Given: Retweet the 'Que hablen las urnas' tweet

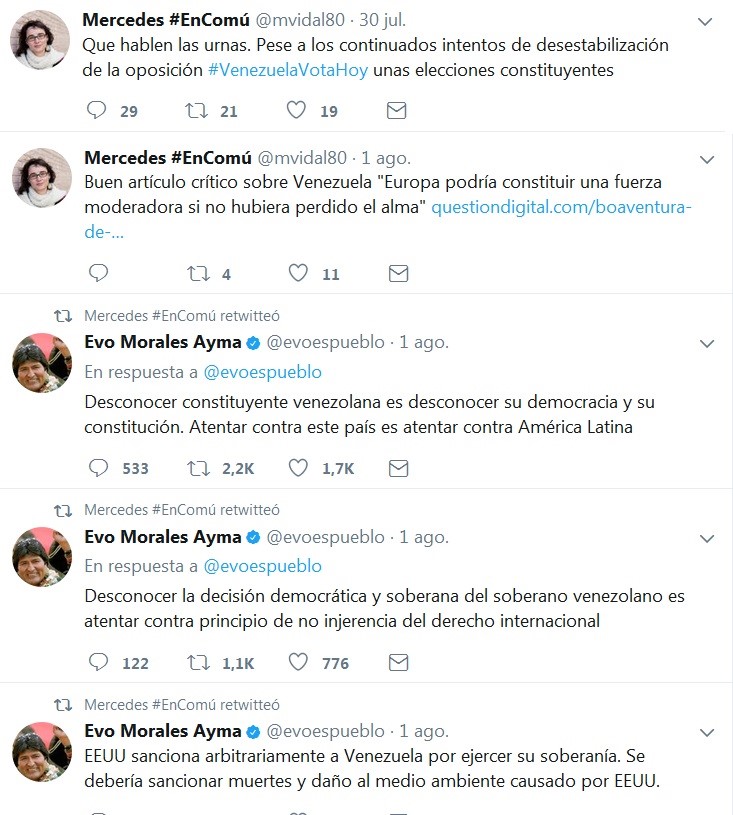Looking at the screenshot, I should point(197,110).
